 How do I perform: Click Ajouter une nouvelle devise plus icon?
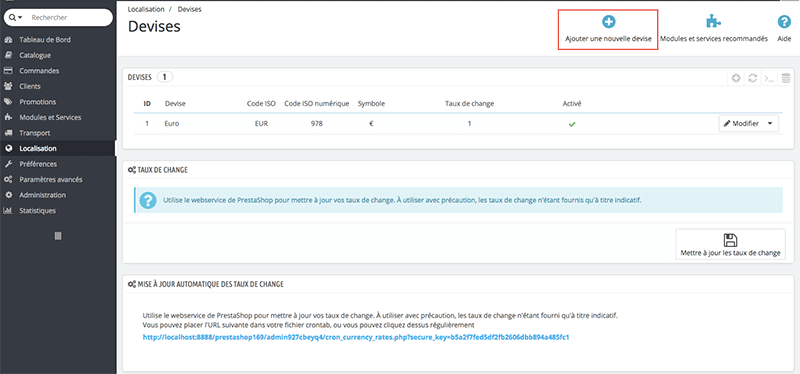(x=608, y=21)
